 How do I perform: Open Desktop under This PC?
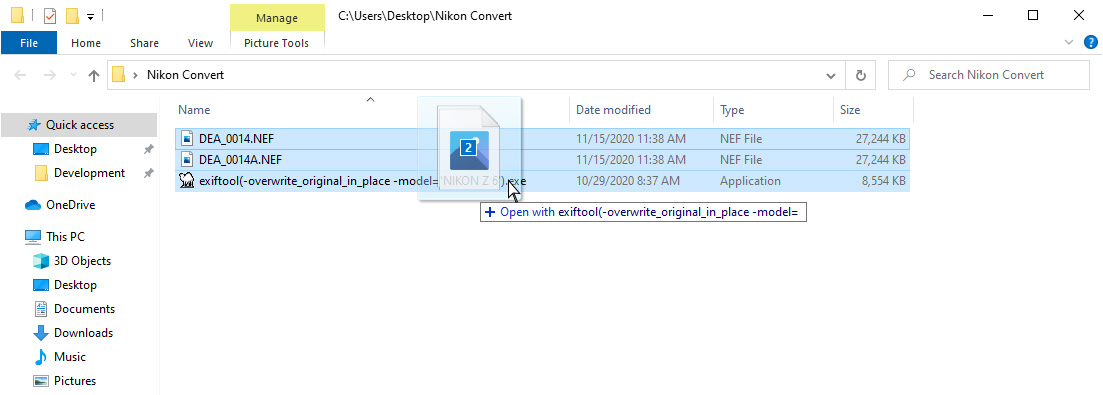(75, 285)
